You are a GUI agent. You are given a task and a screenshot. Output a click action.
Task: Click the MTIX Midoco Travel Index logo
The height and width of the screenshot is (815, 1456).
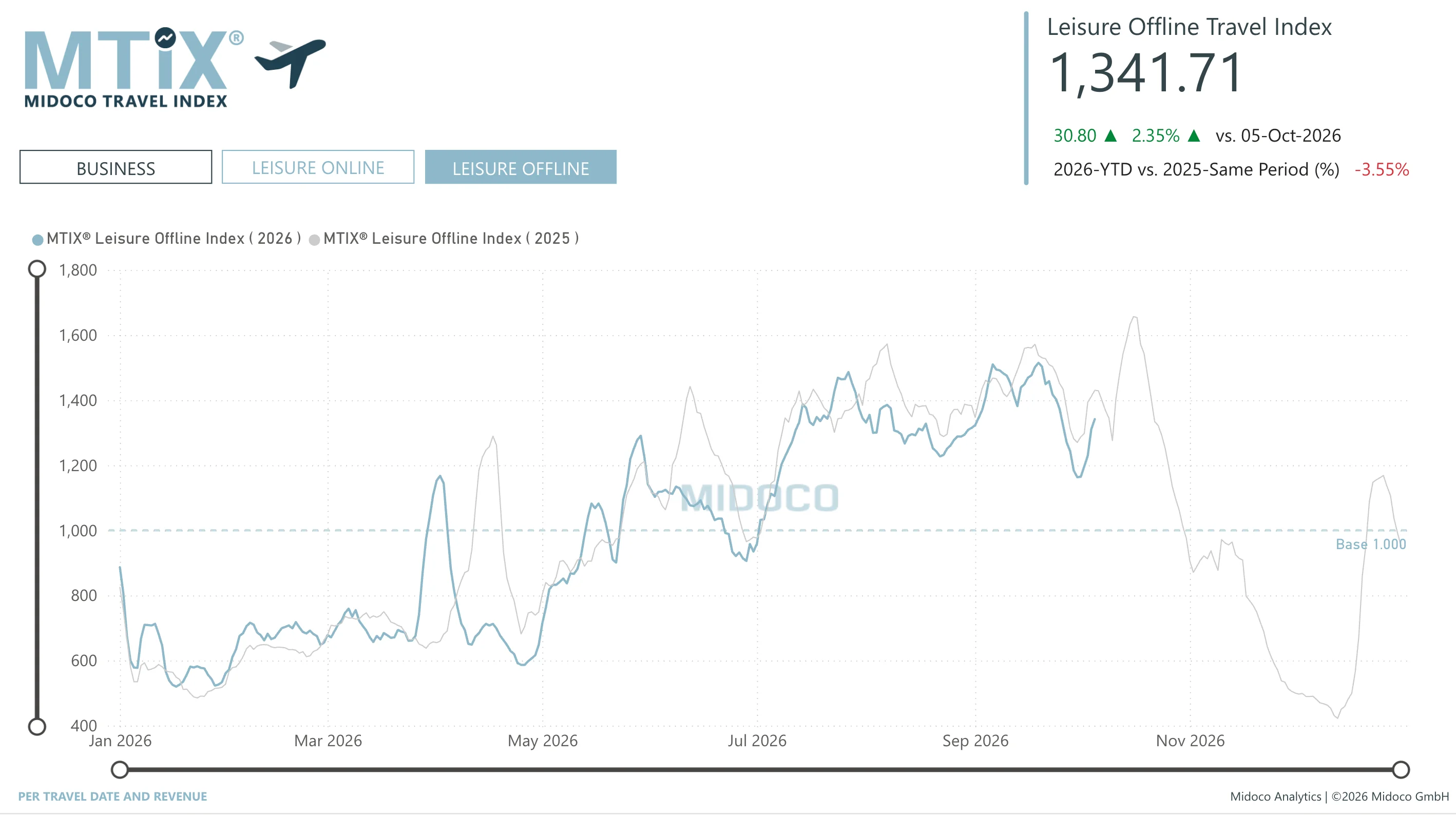click(134, 67)
